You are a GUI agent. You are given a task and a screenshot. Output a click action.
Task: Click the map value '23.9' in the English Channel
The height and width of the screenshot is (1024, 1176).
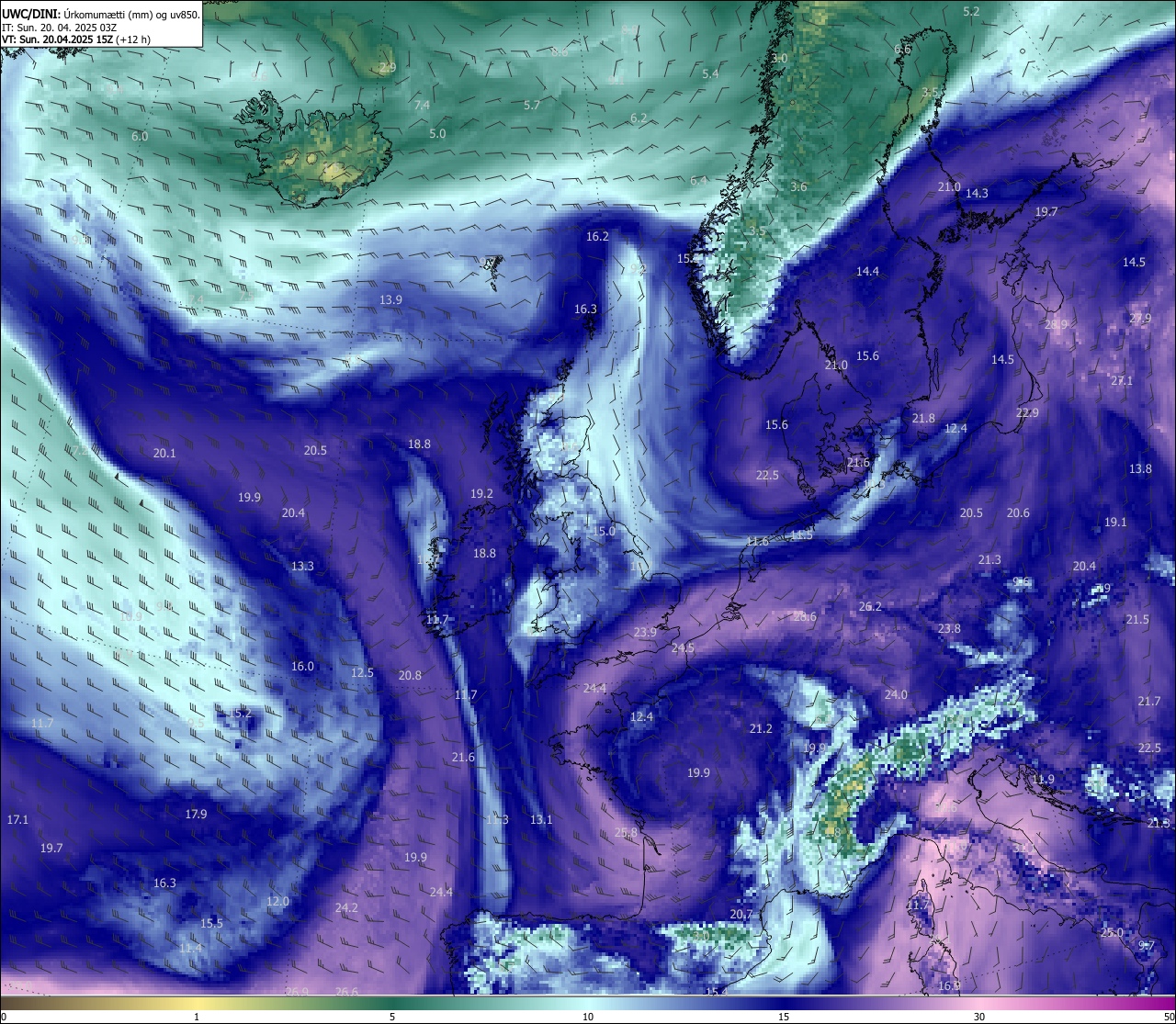click(x=645, y=632)
